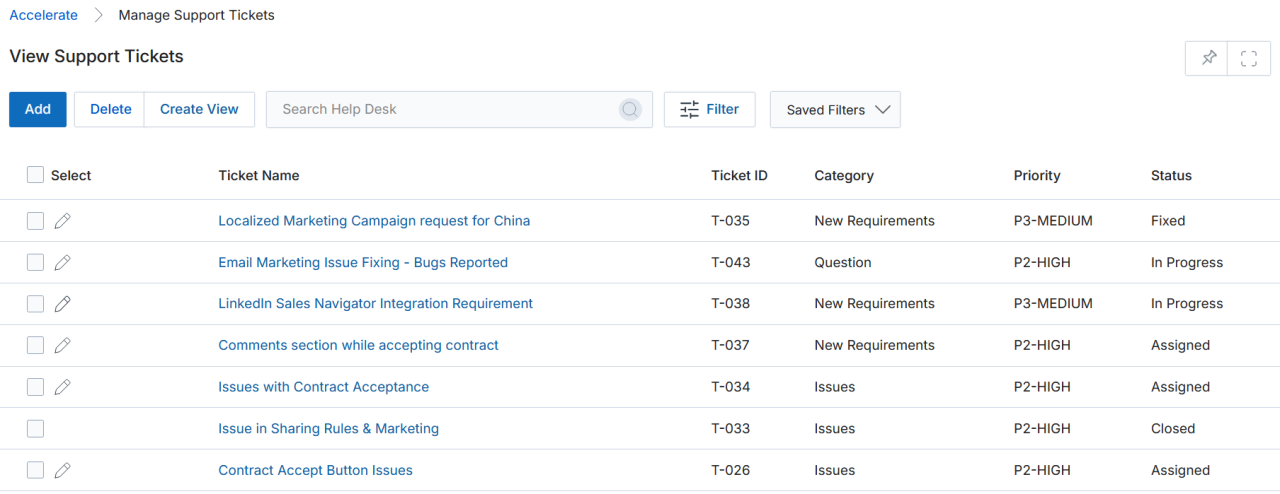Click ticket ID T-034 cell
Viewport: 1280px width, 494px height.
pyautogui.click(x=730, y=387)
